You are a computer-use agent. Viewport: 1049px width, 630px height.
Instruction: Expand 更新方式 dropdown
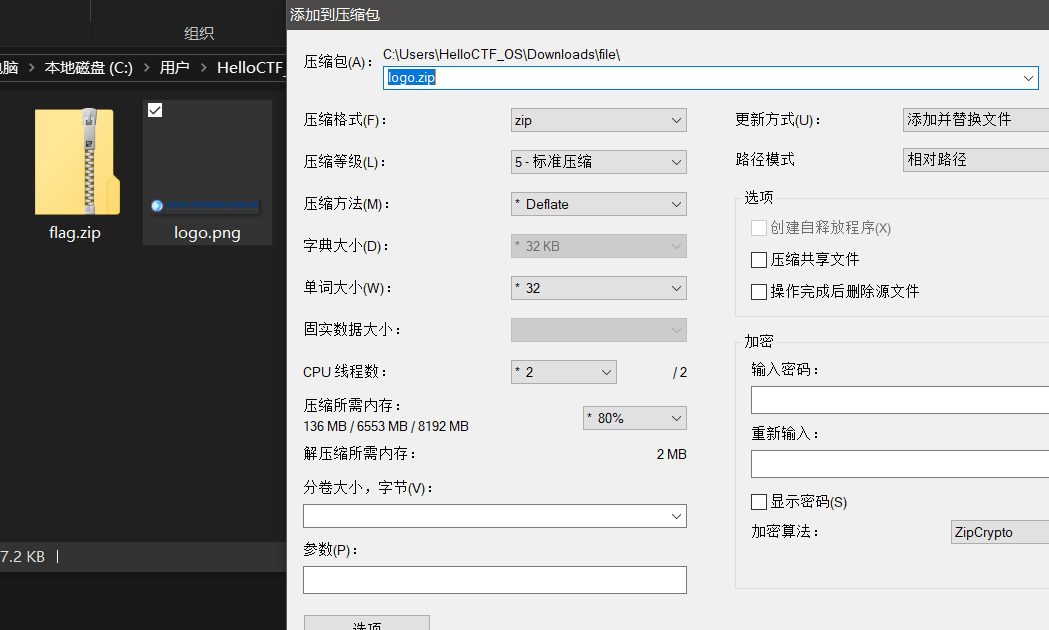click(975, 120)
